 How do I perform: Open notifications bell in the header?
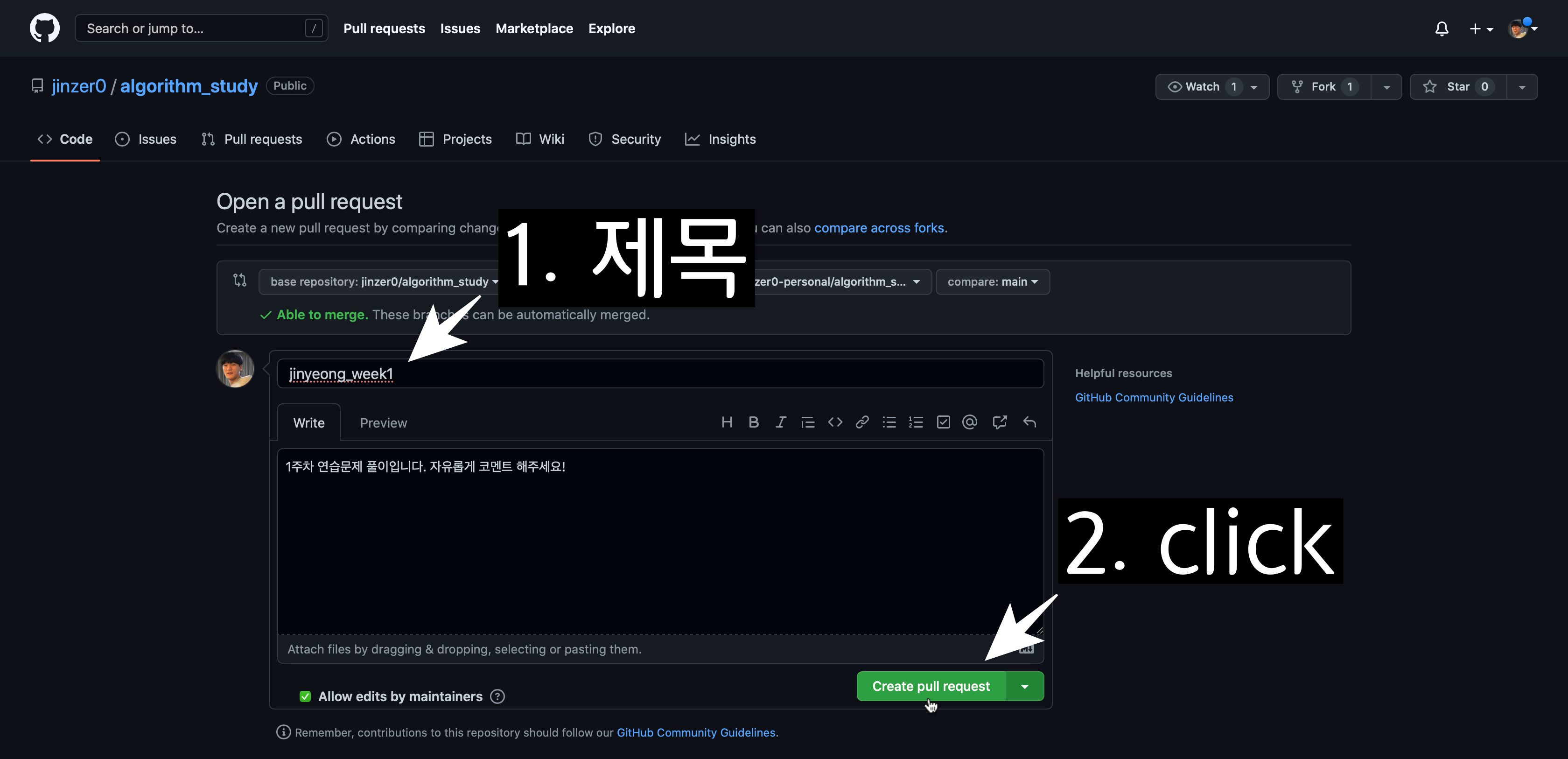[1442, 28]
